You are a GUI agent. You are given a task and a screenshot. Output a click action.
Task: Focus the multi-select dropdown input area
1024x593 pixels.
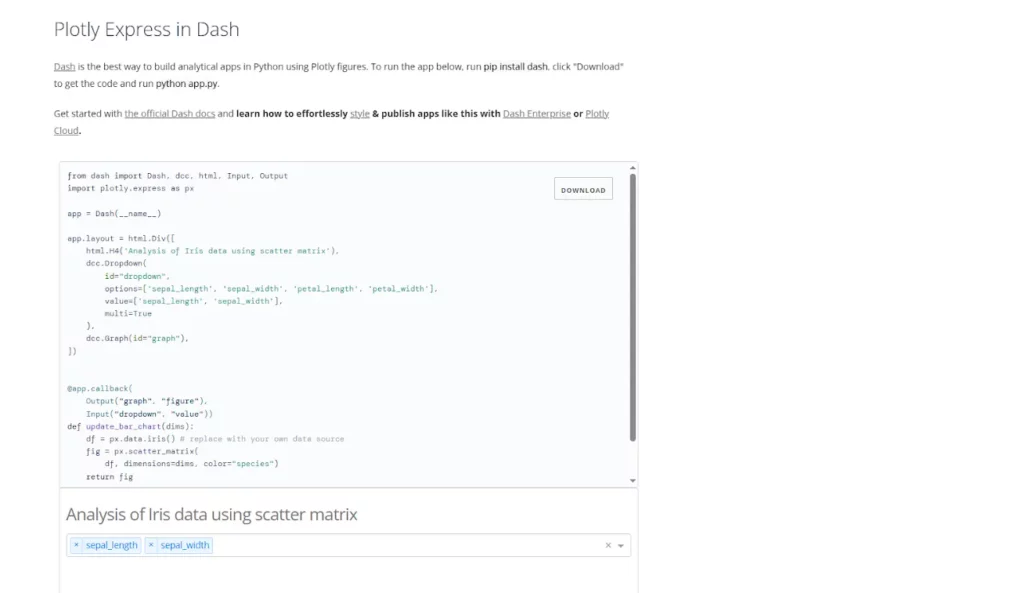point(348,545)
